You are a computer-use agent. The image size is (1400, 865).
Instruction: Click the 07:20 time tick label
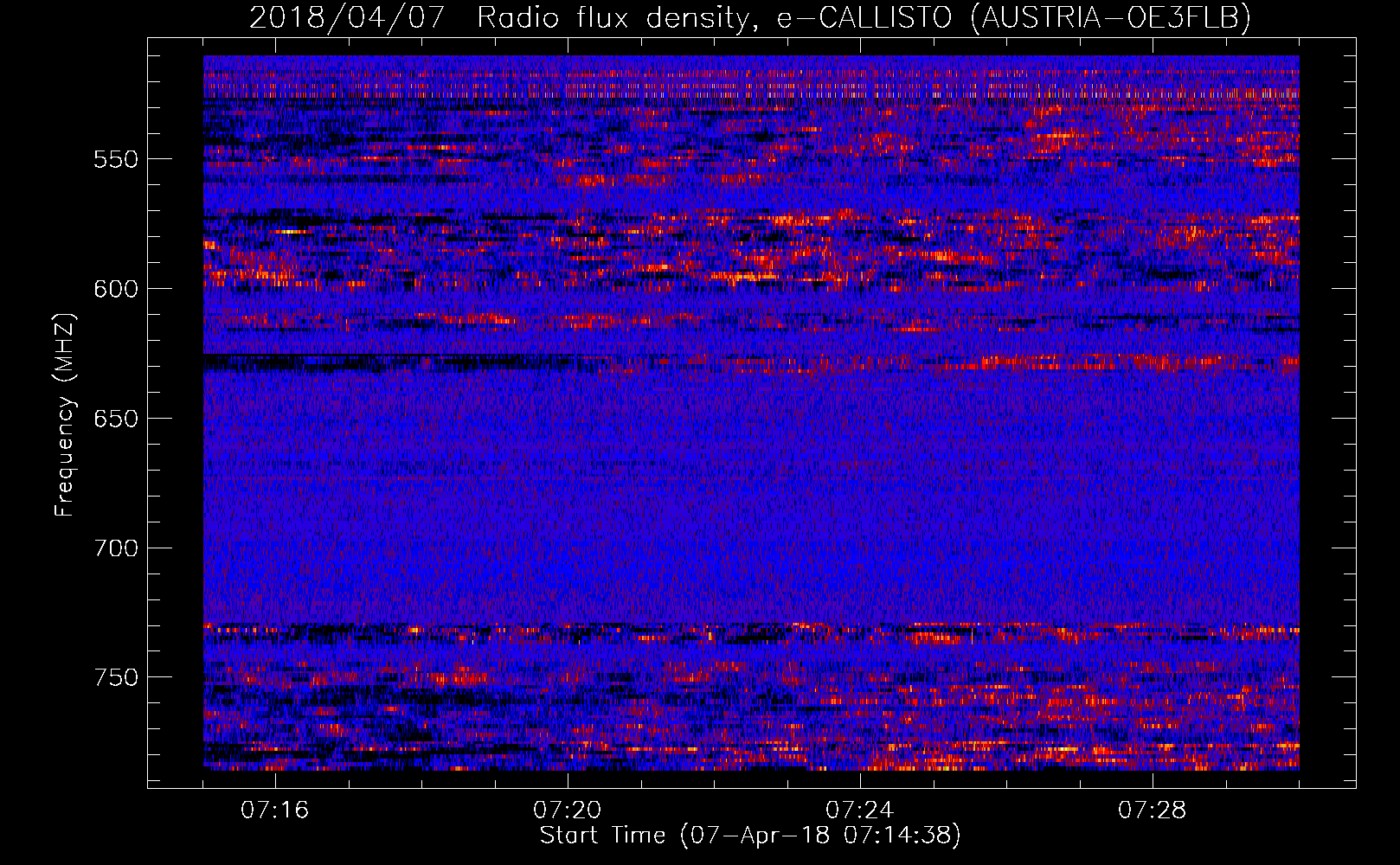[x=568, y=811]
